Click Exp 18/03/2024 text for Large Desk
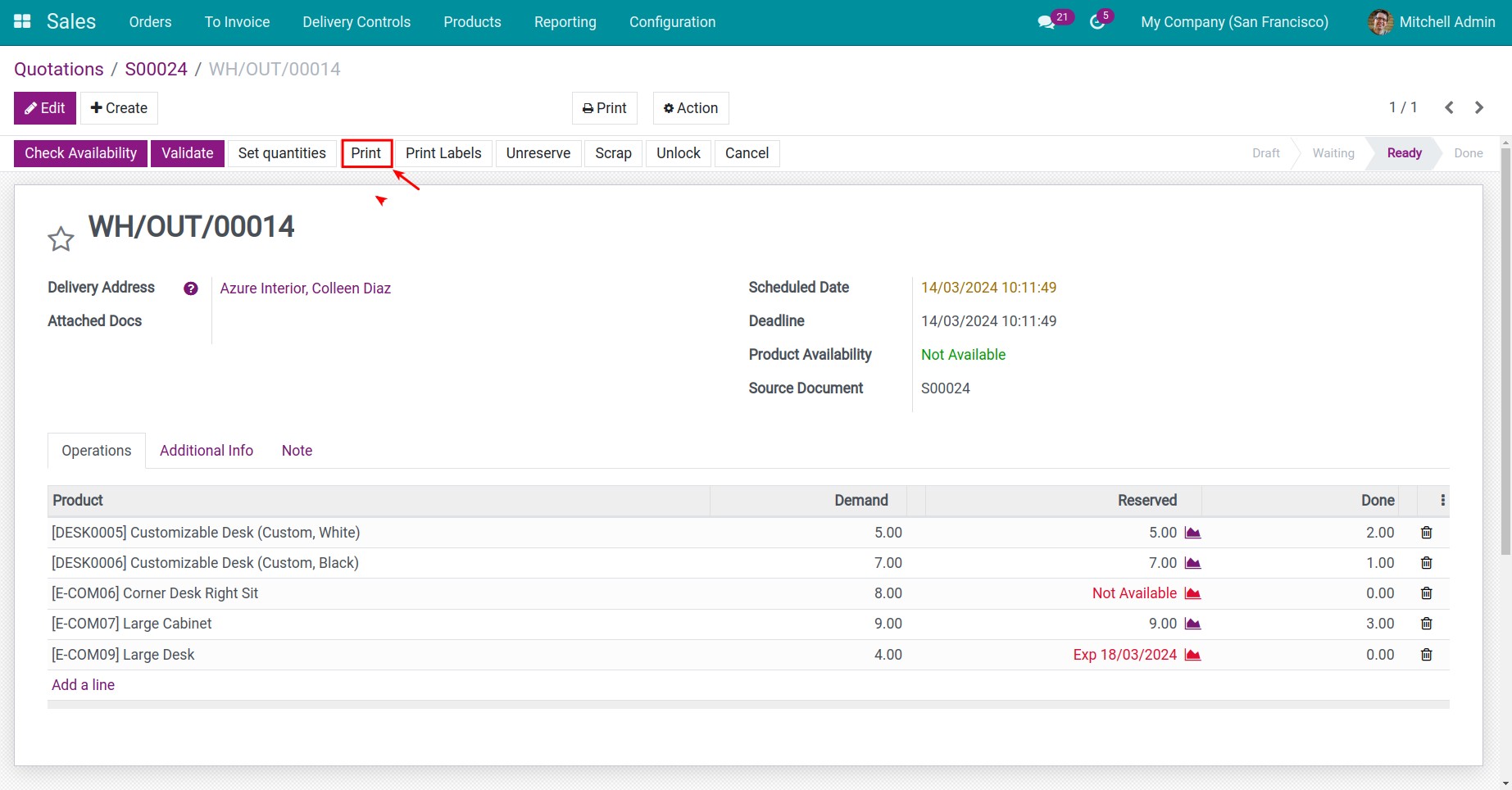Screen dimensions: 1512x790 click(x=1124, y=655)
